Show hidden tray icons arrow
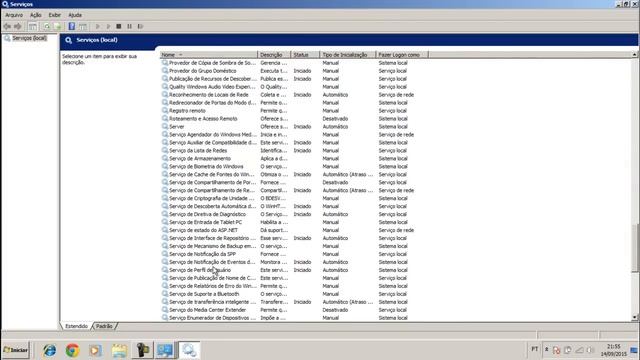 (x=547, y=349)
